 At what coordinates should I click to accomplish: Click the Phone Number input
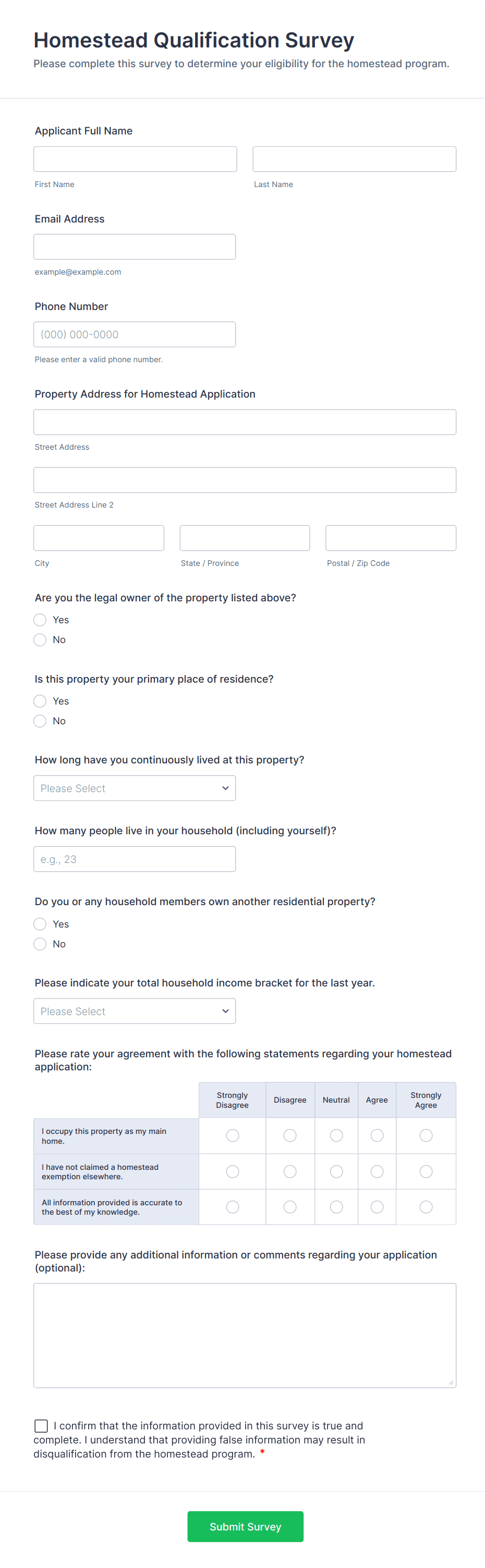pyautogui.click(x=135, y=334)
